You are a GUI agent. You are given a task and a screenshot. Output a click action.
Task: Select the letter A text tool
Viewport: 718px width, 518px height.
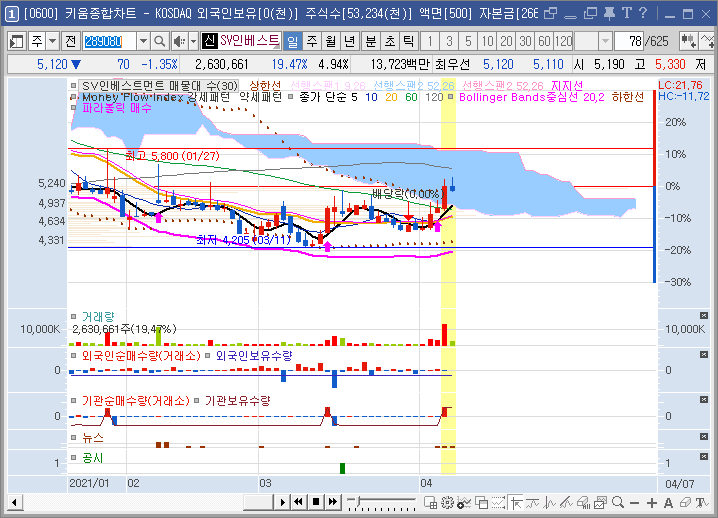tap(668, 503)
